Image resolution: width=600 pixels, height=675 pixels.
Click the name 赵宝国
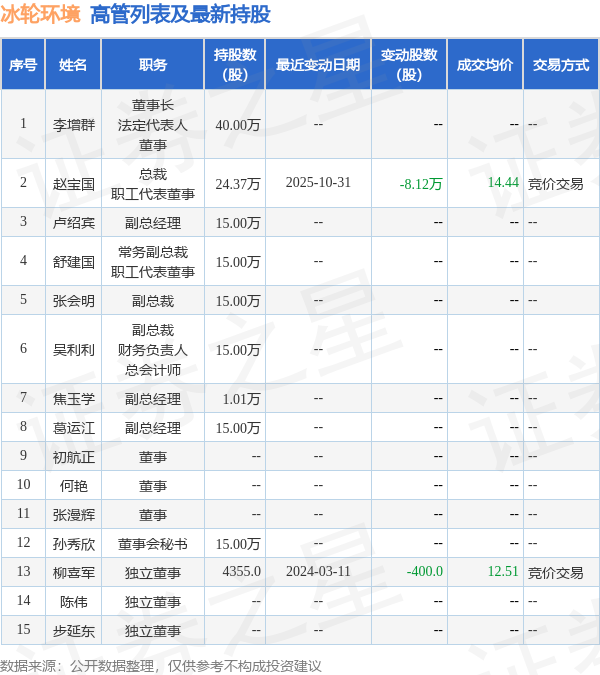(74, 184)
